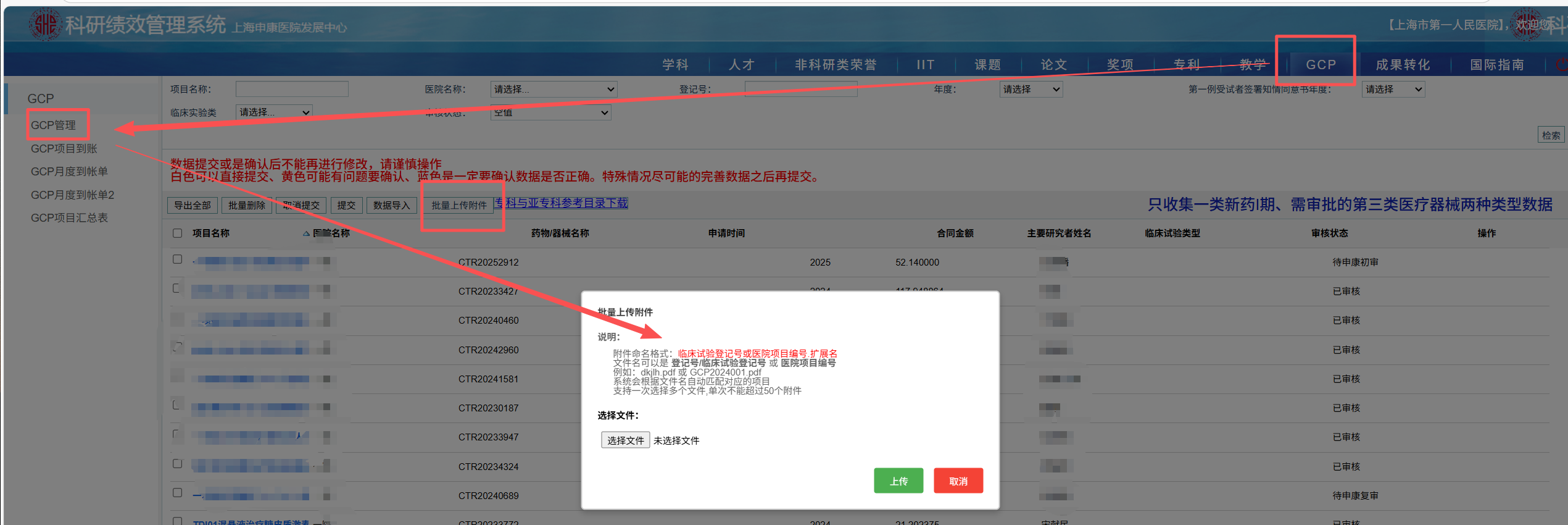
Task: Open the 专科与亚专科参考目录下载 link
Action: click(561, 203)
